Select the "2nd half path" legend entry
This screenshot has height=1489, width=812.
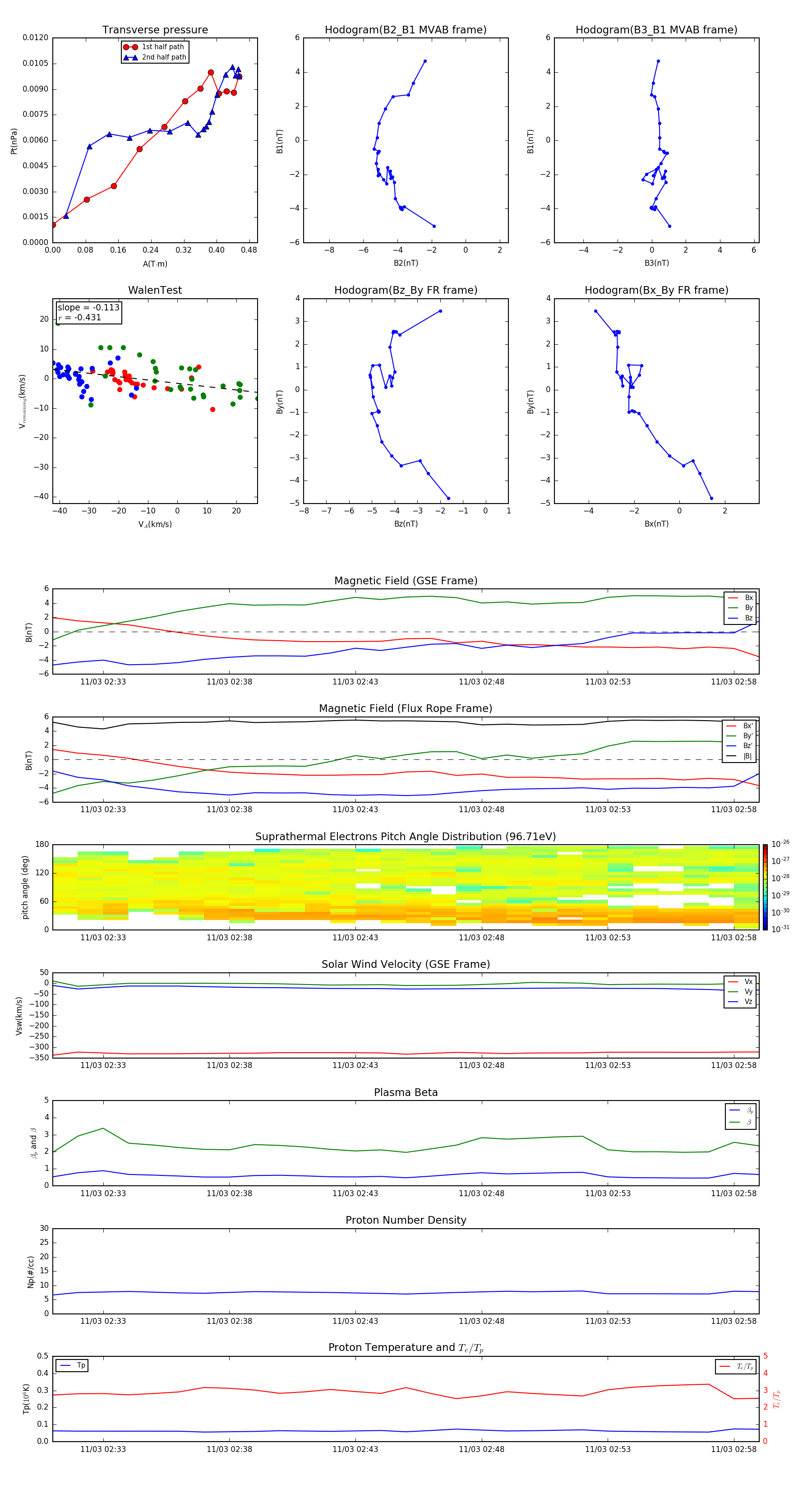click(154, 57)
